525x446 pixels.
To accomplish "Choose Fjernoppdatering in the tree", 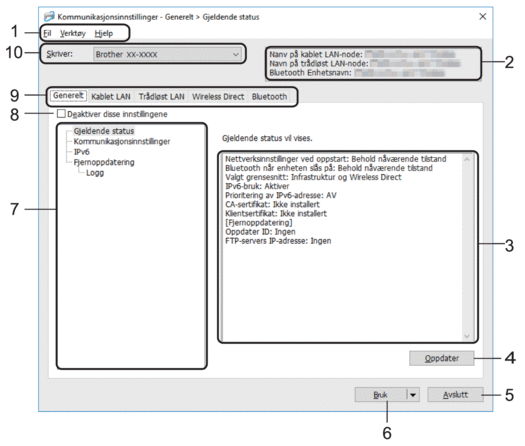I will click(x=104, y=162).
